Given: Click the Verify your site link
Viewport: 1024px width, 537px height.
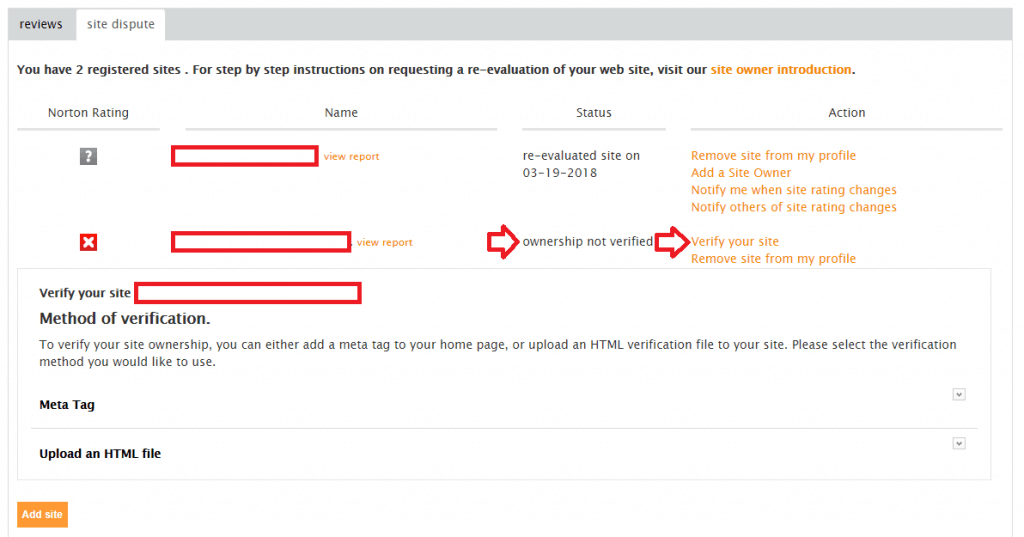Looking at the screenshot, I should (735, 242).
